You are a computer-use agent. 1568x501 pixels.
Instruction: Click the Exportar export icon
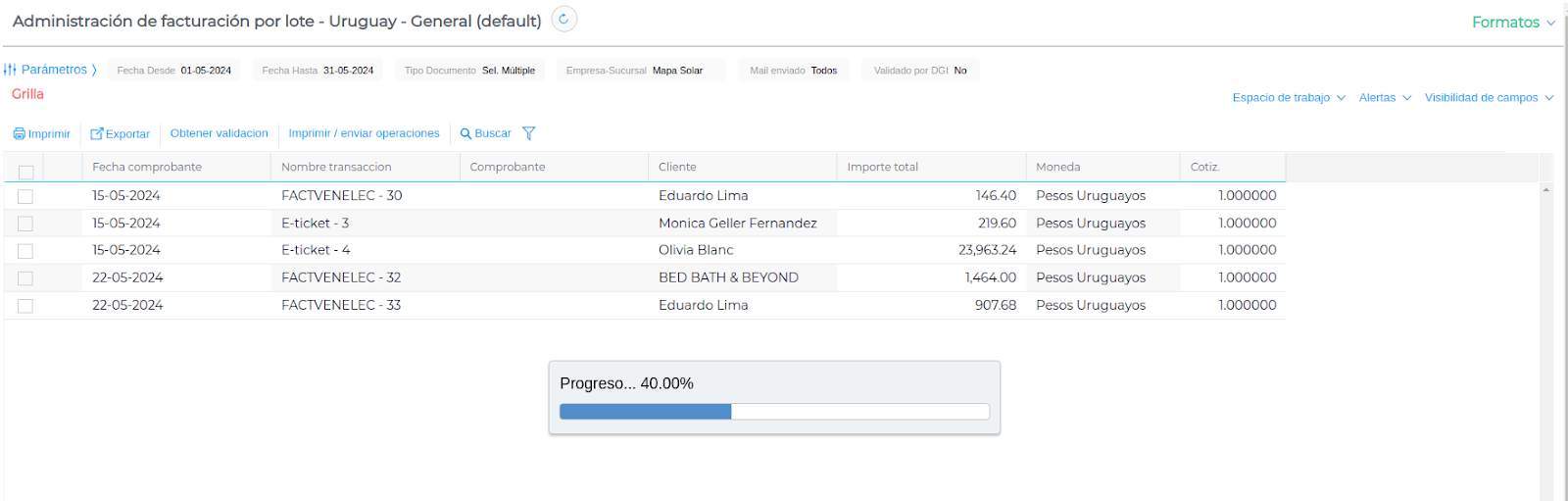pos(97,134)
